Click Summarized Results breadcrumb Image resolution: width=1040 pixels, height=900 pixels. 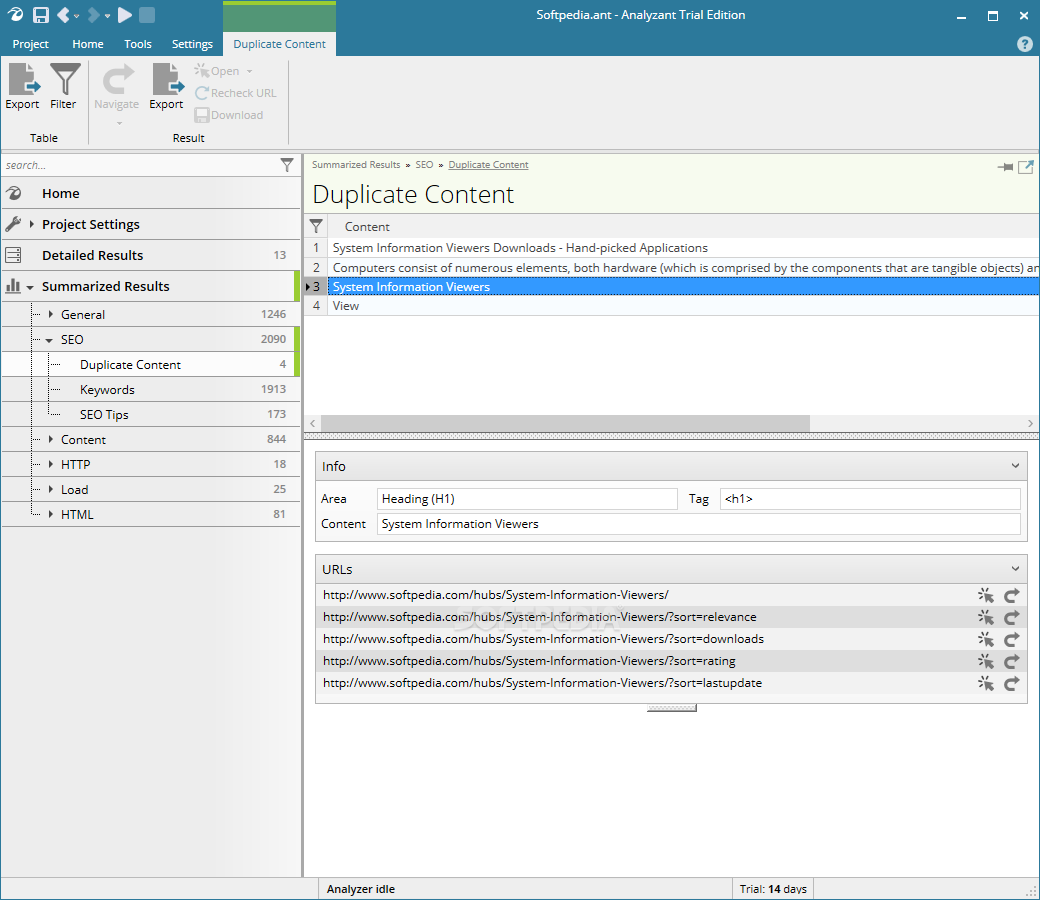point(356,164)
